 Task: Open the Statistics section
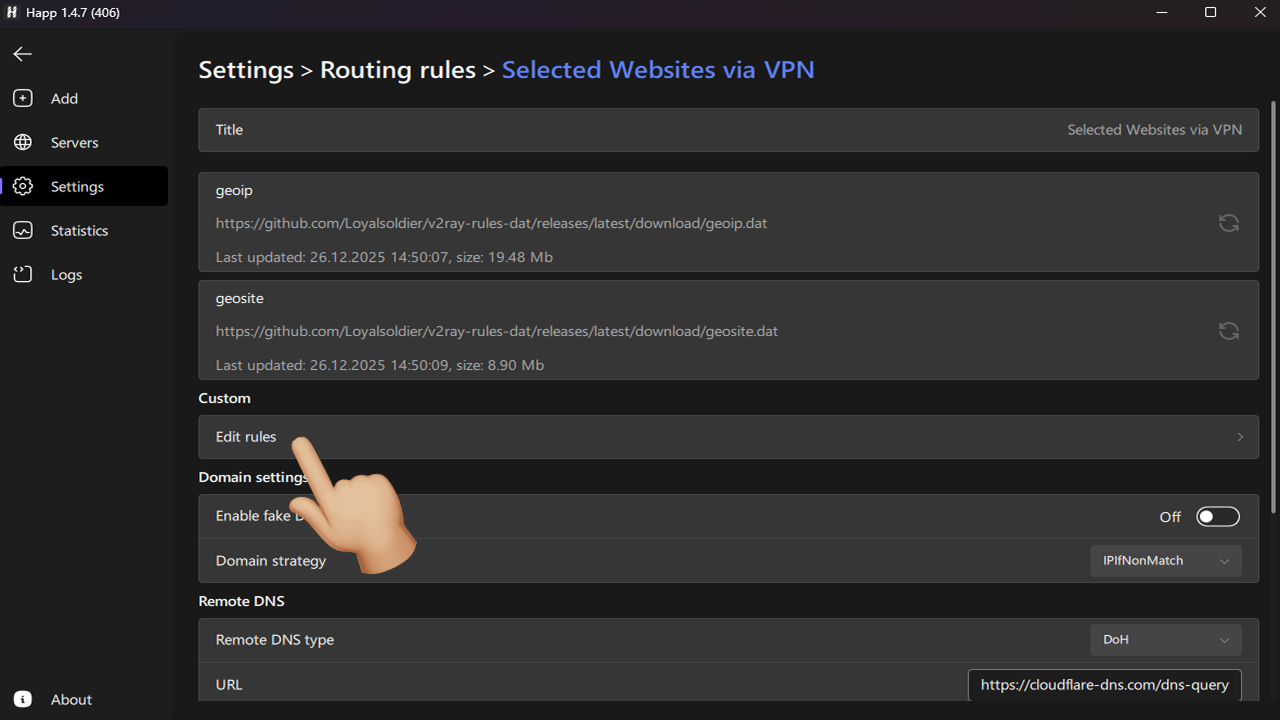(80, 230)
